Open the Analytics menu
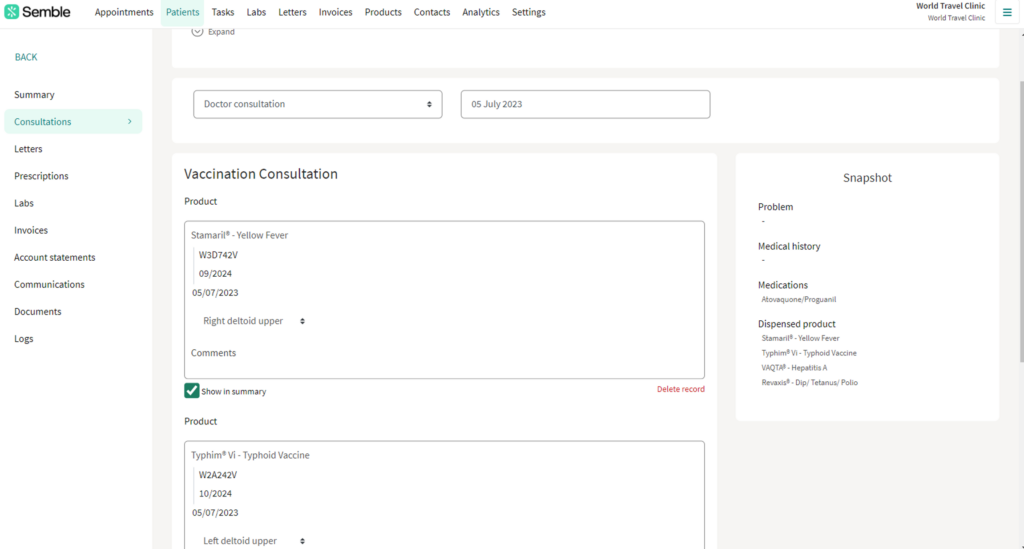This screenshot has height=549, width=1024. click(x=481, y=12)
